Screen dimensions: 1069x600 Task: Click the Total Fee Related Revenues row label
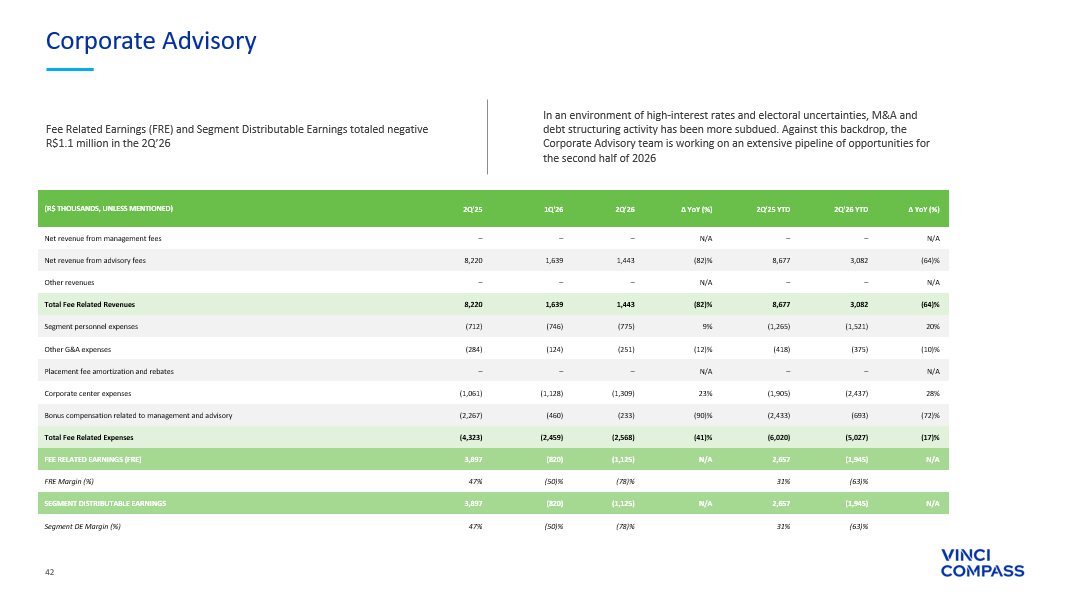[89, 305]
